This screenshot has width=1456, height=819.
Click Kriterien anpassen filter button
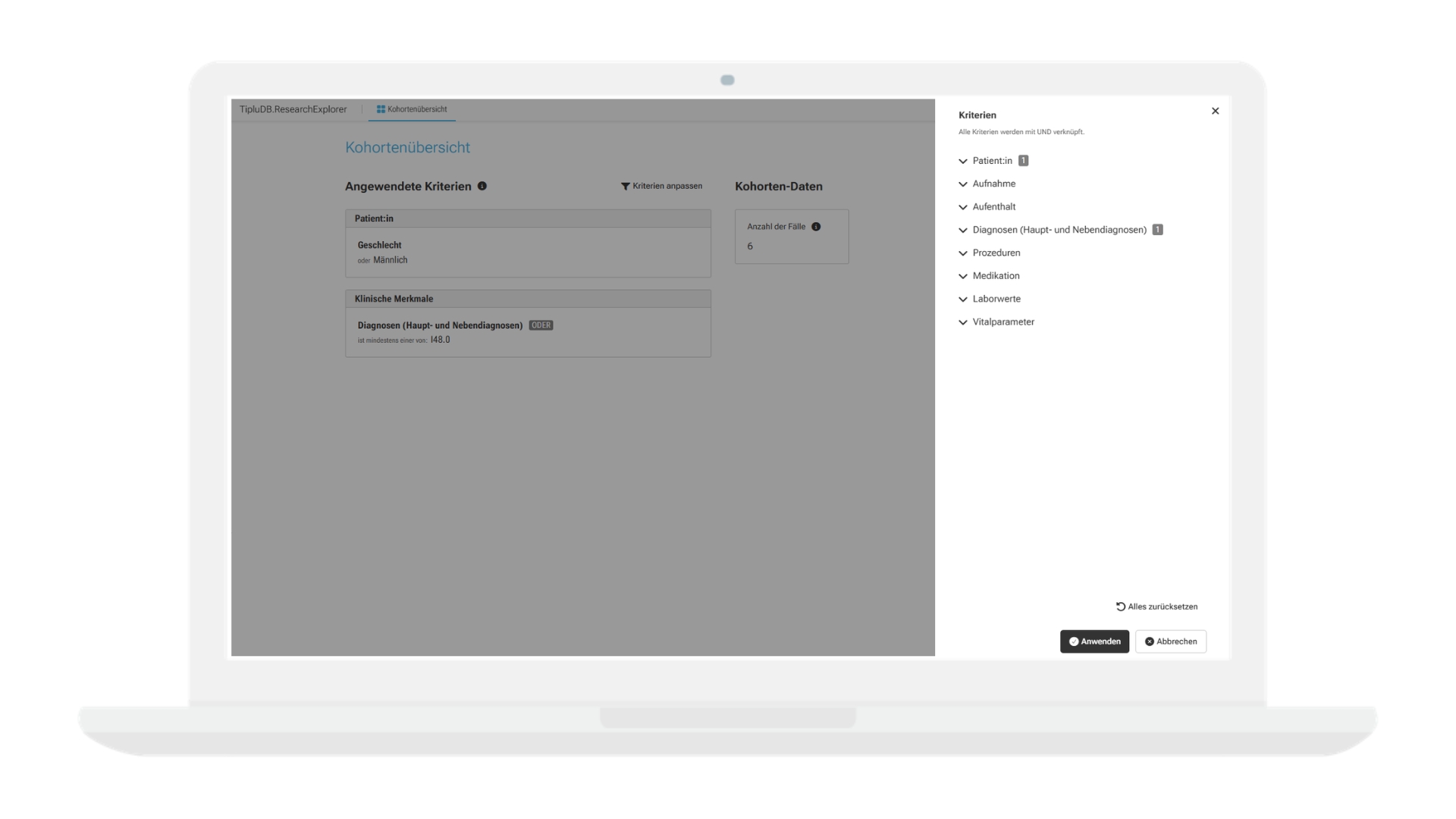pos(661,186)
